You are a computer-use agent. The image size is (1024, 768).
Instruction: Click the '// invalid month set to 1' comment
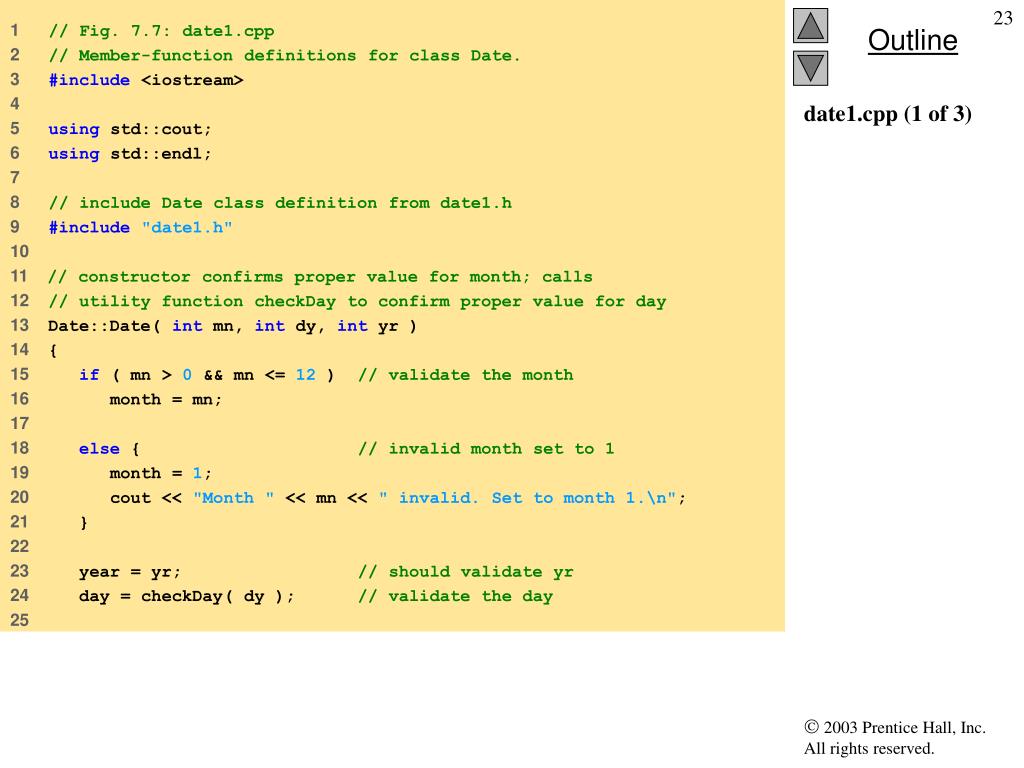point(486,449)
